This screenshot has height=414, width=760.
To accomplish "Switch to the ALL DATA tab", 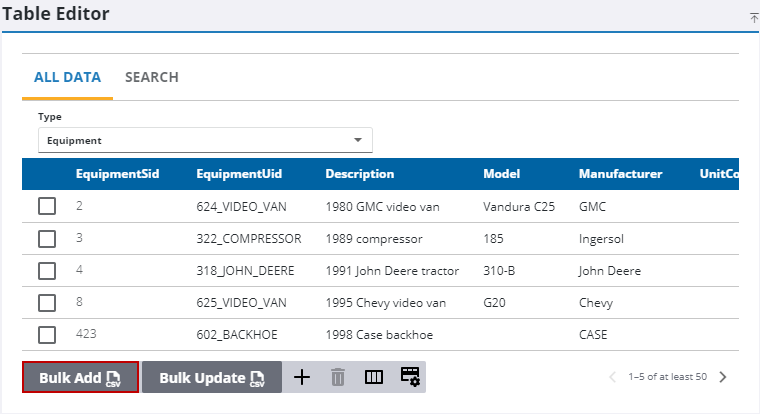I will click(x=67, y=77).
